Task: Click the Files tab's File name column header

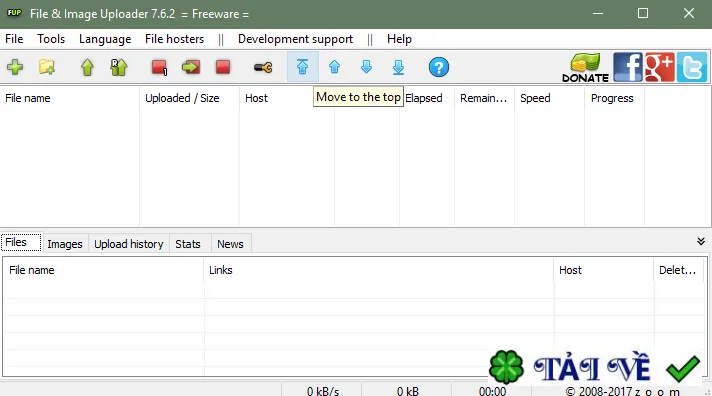Action: click(x=104, y=270)
